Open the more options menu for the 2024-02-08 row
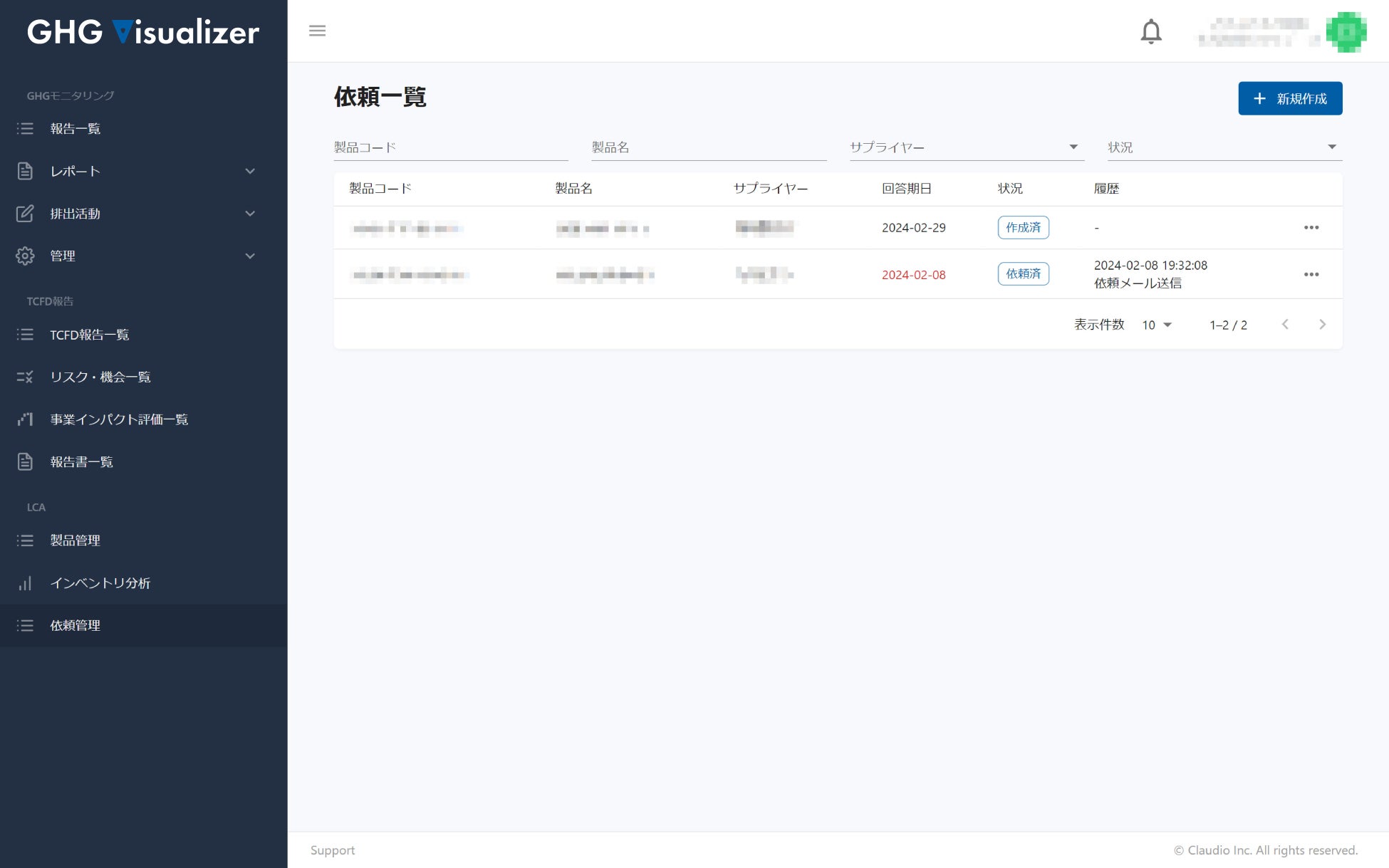The image size is (1389, 868). pos(1311,275)
